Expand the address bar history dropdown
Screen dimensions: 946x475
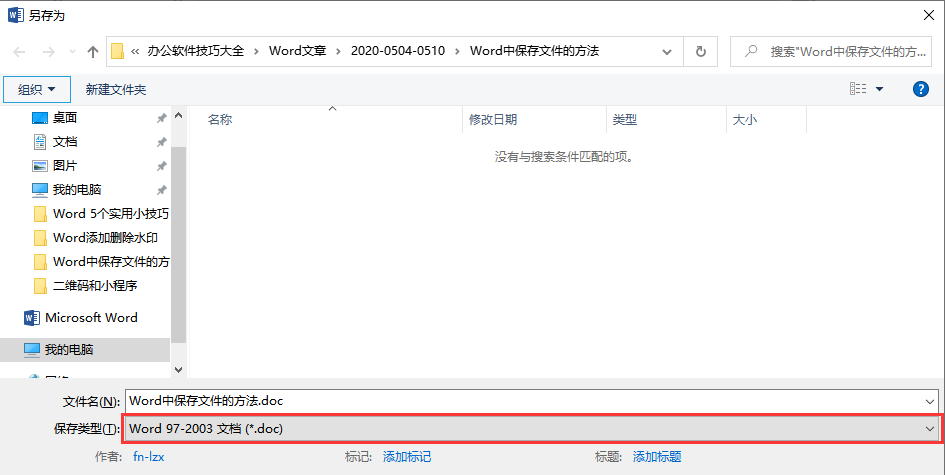pyautogui.click(x=667, y=51)
